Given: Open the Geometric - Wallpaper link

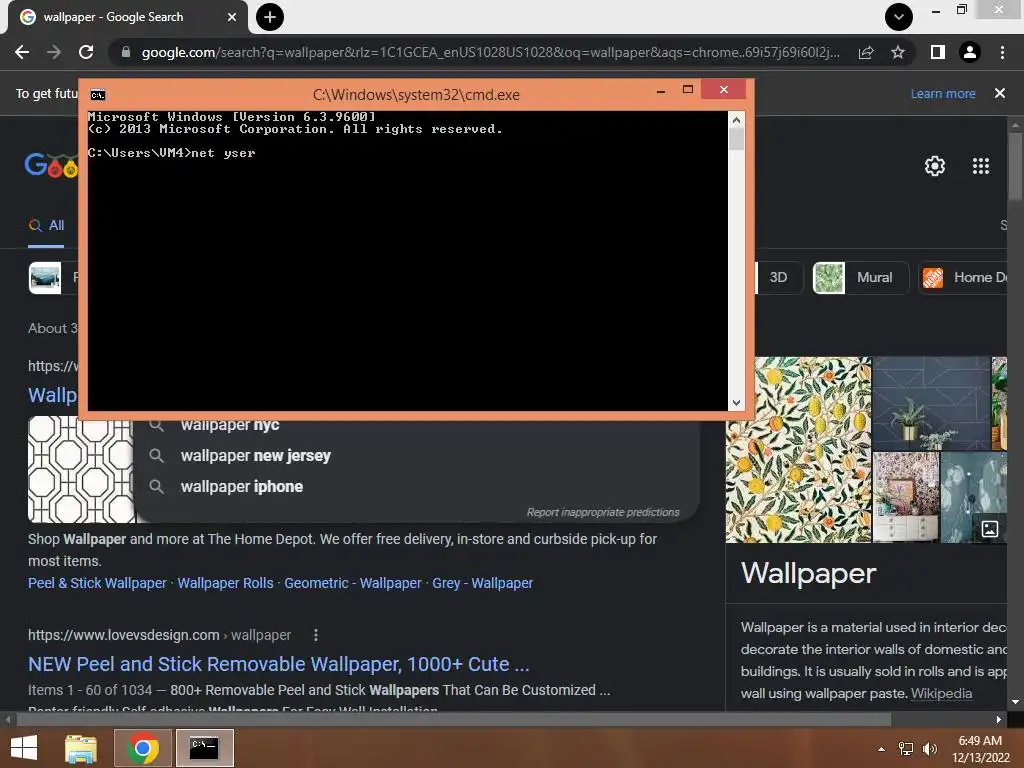Looking at the screenshot, I should click(x=353, y=583).
